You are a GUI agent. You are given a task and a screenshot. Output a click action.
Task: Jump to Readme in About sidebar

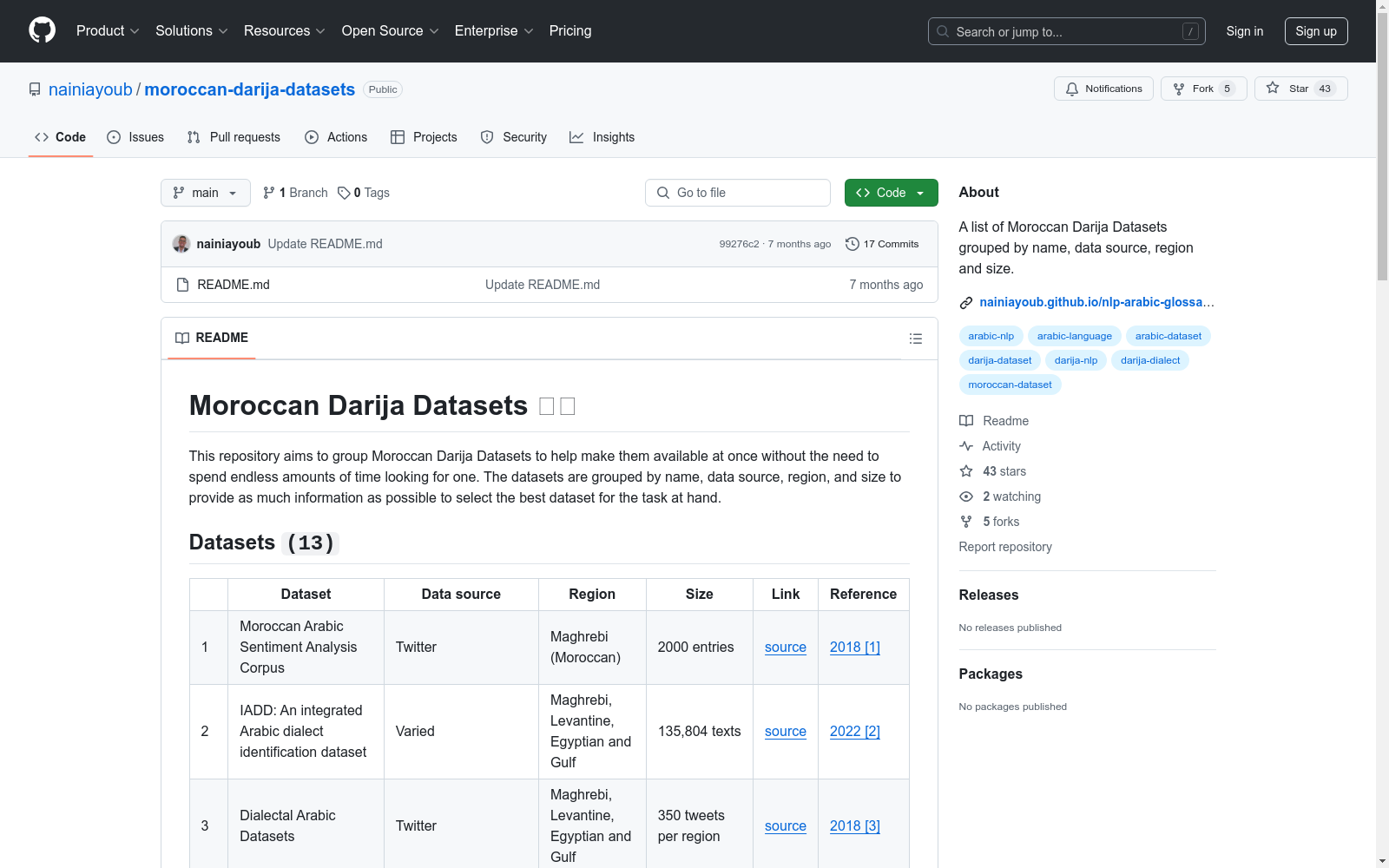coord(994,421)
